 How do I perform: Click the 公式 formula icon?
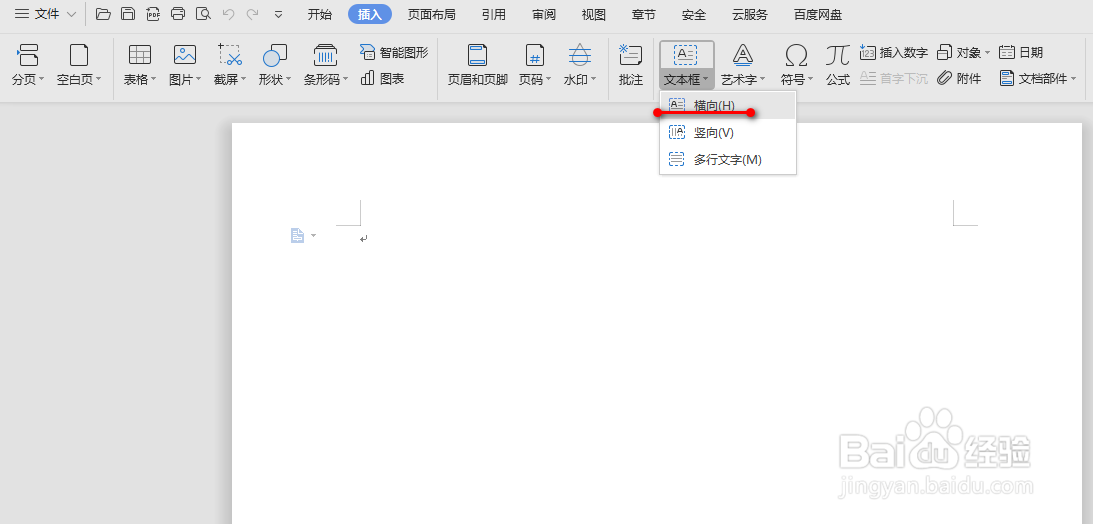[838, 54]
